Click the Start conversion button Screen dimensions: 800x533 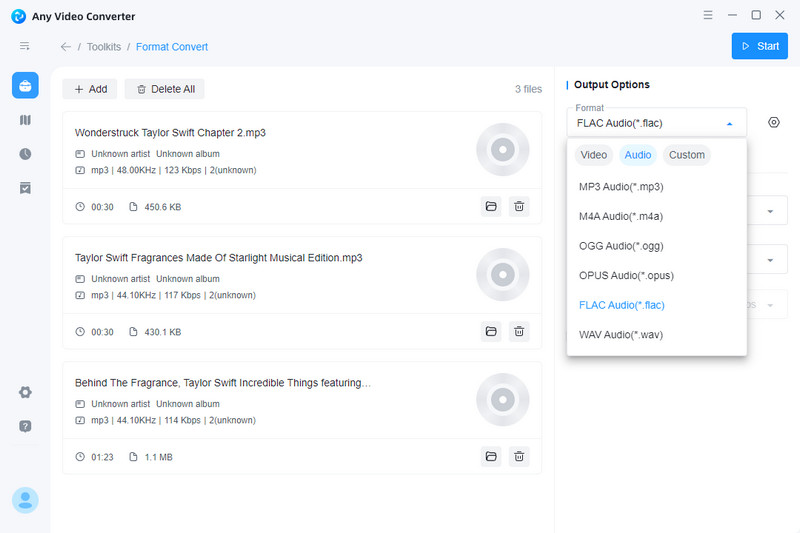pyautogui.click(x=759, y=46)
